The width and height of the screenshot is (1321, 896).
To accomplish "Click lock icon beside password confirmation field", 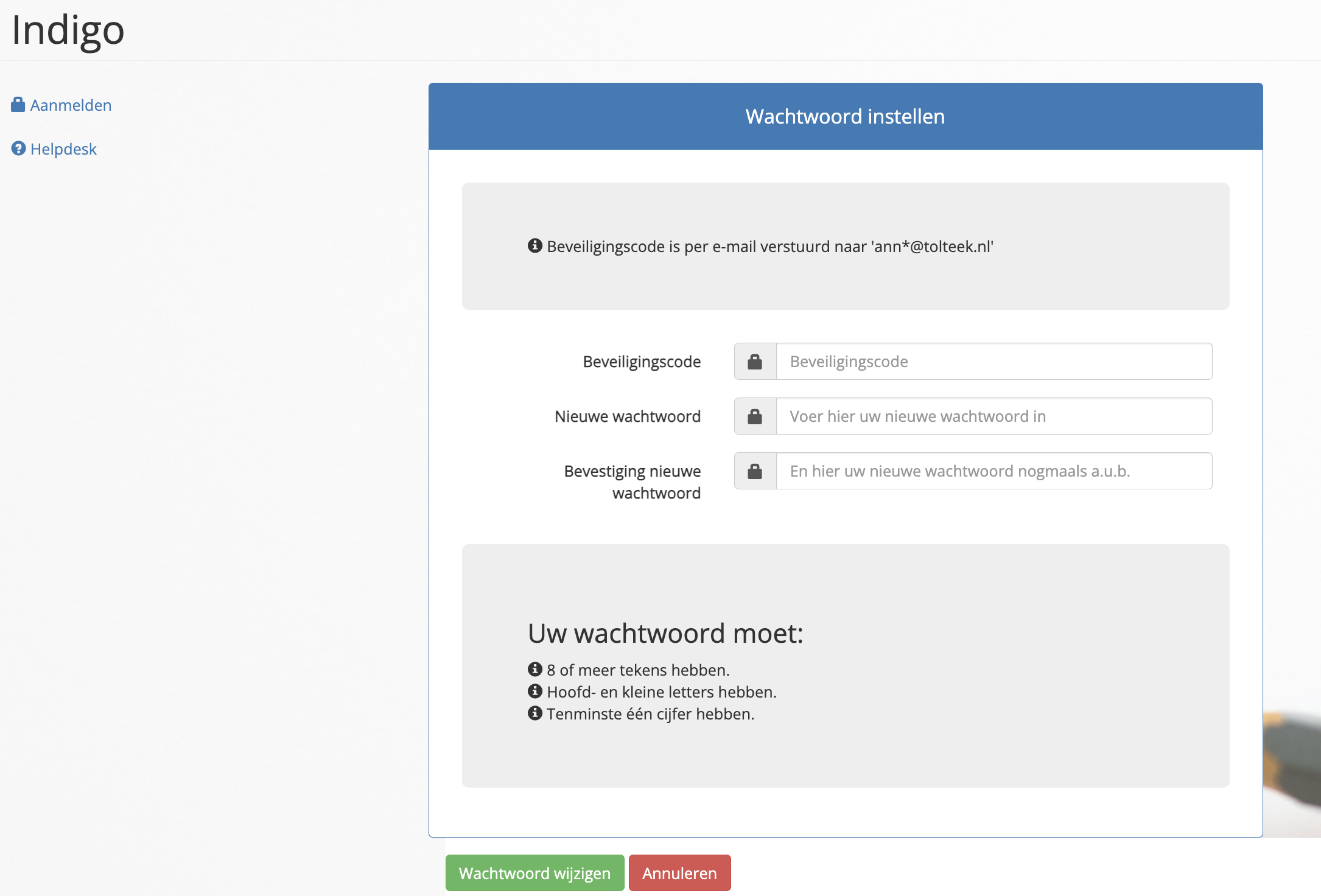I will (755, 471).
